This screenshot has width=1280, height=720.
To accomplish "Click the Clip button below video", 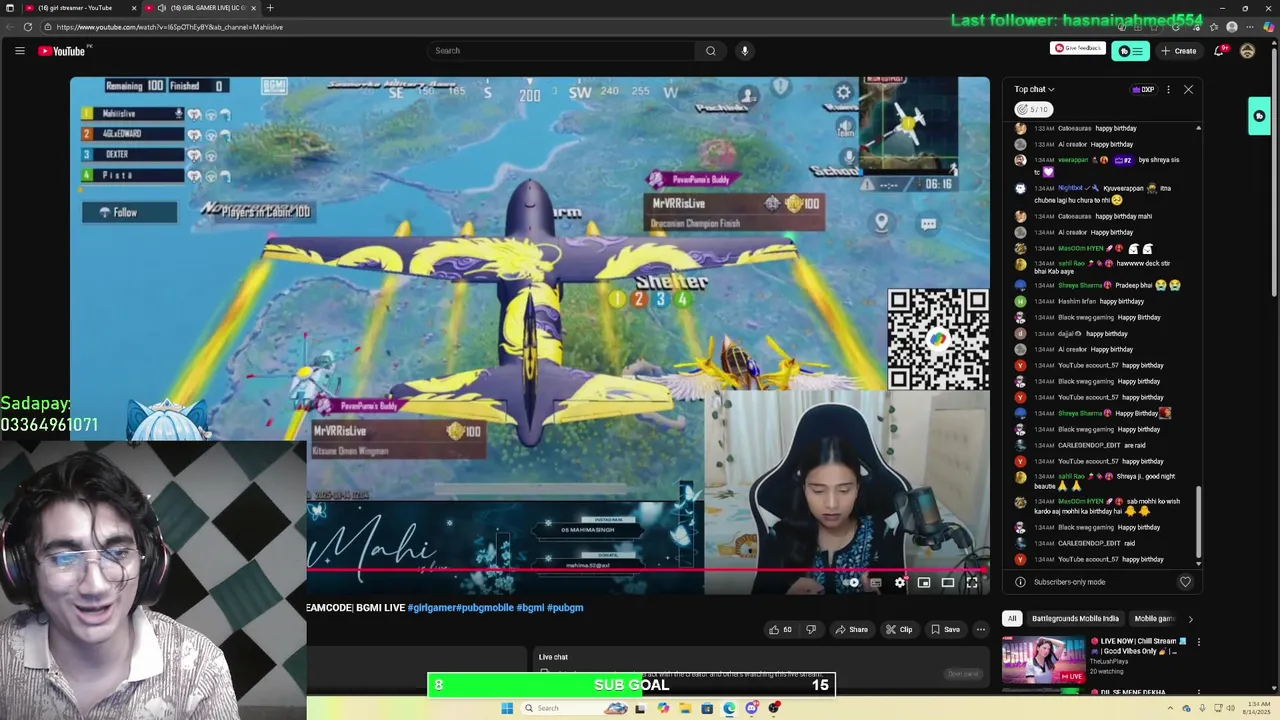I will (x=899, y=630).
